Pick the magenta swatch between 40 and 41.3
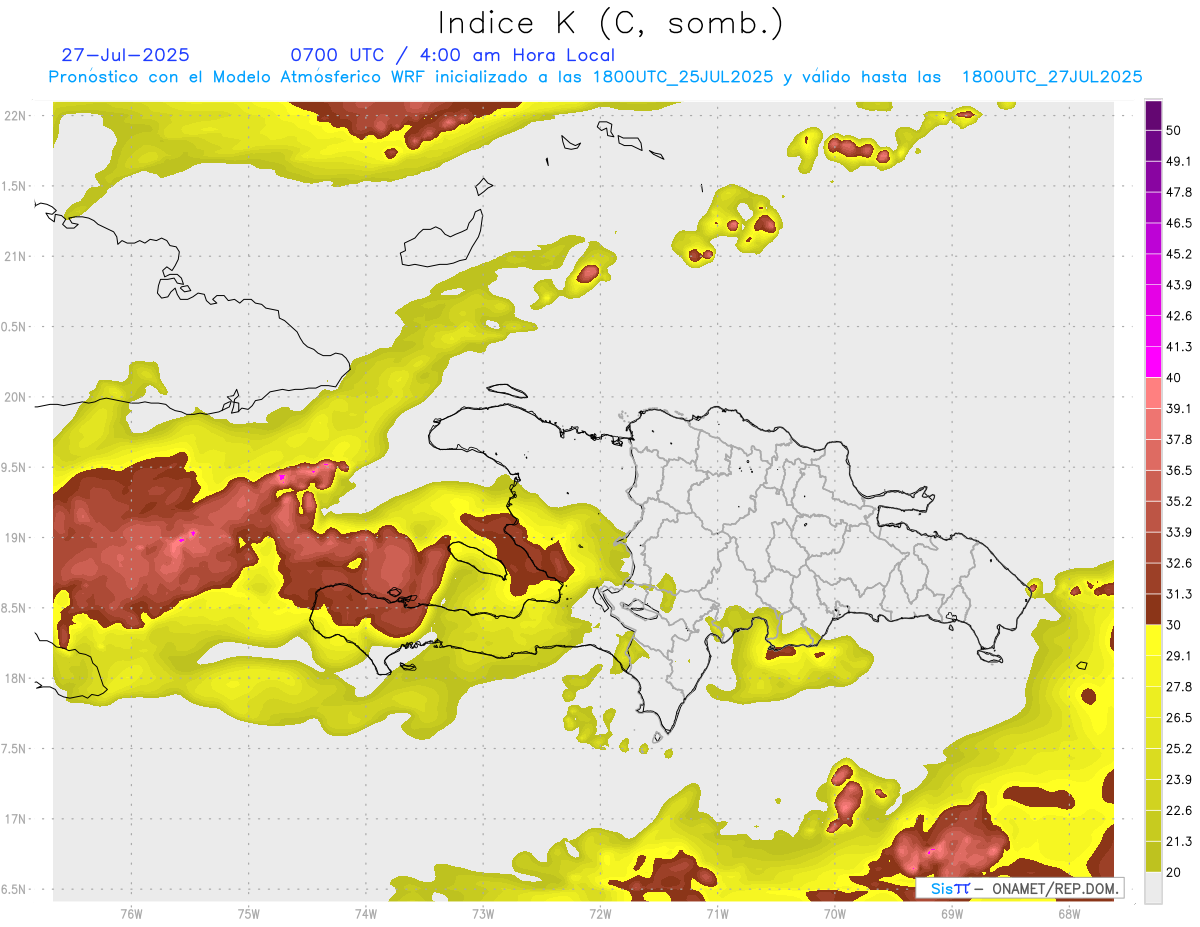1200x927 pixels. (x=1153, y=362)
